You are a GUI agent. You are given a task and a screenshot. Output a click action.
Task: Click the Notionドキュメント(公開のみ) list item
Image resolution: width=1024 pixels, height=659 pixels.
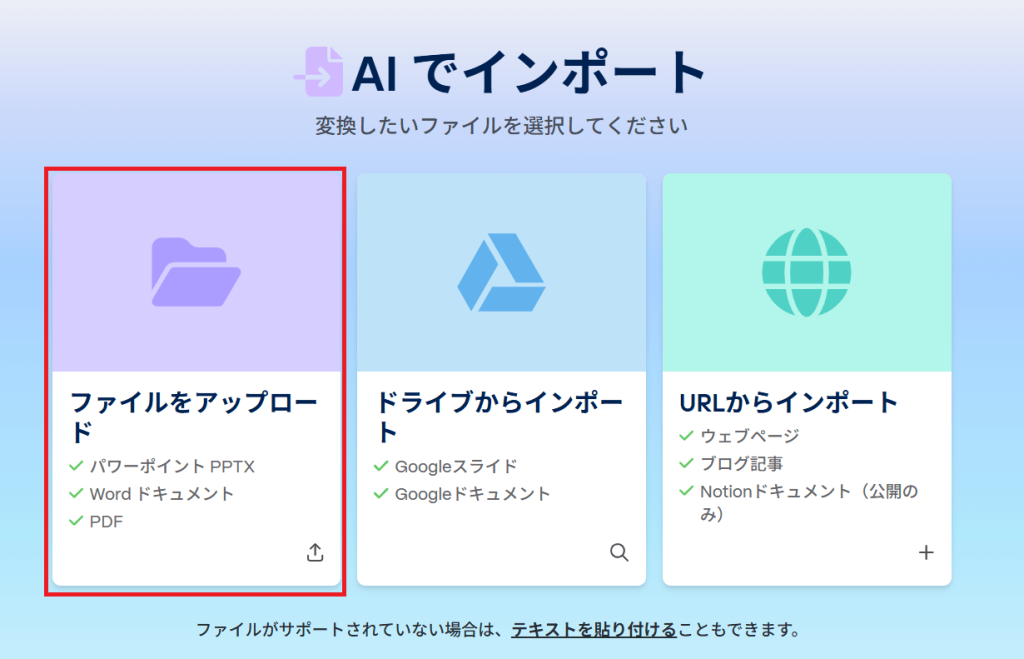pos(810,502)
